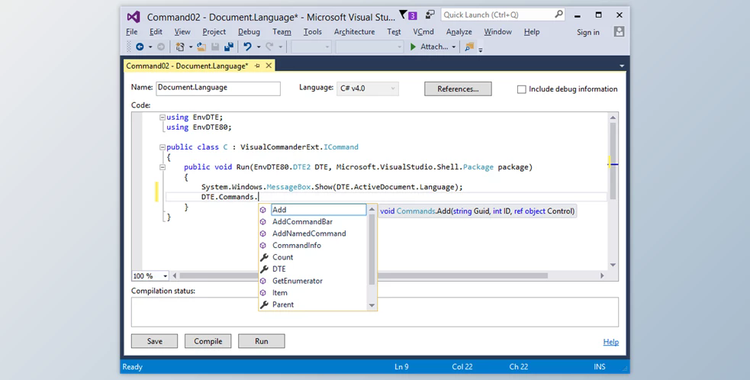Viewport: 750px width, 380px height.
Task: Open the Edit menu
Action: [155, 32]
